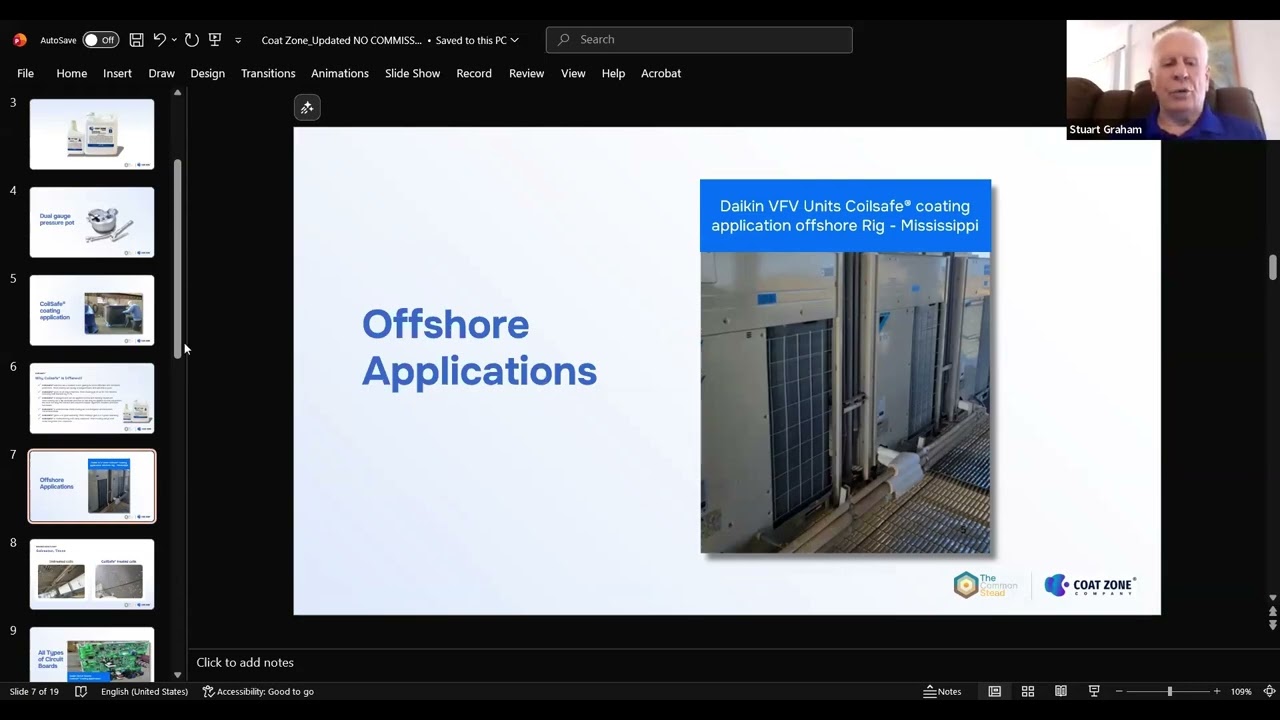This screenshot has width=1280, height=720.
Task: Click the thumbnail pane scroll down arrow
Action: pos(178,675)
